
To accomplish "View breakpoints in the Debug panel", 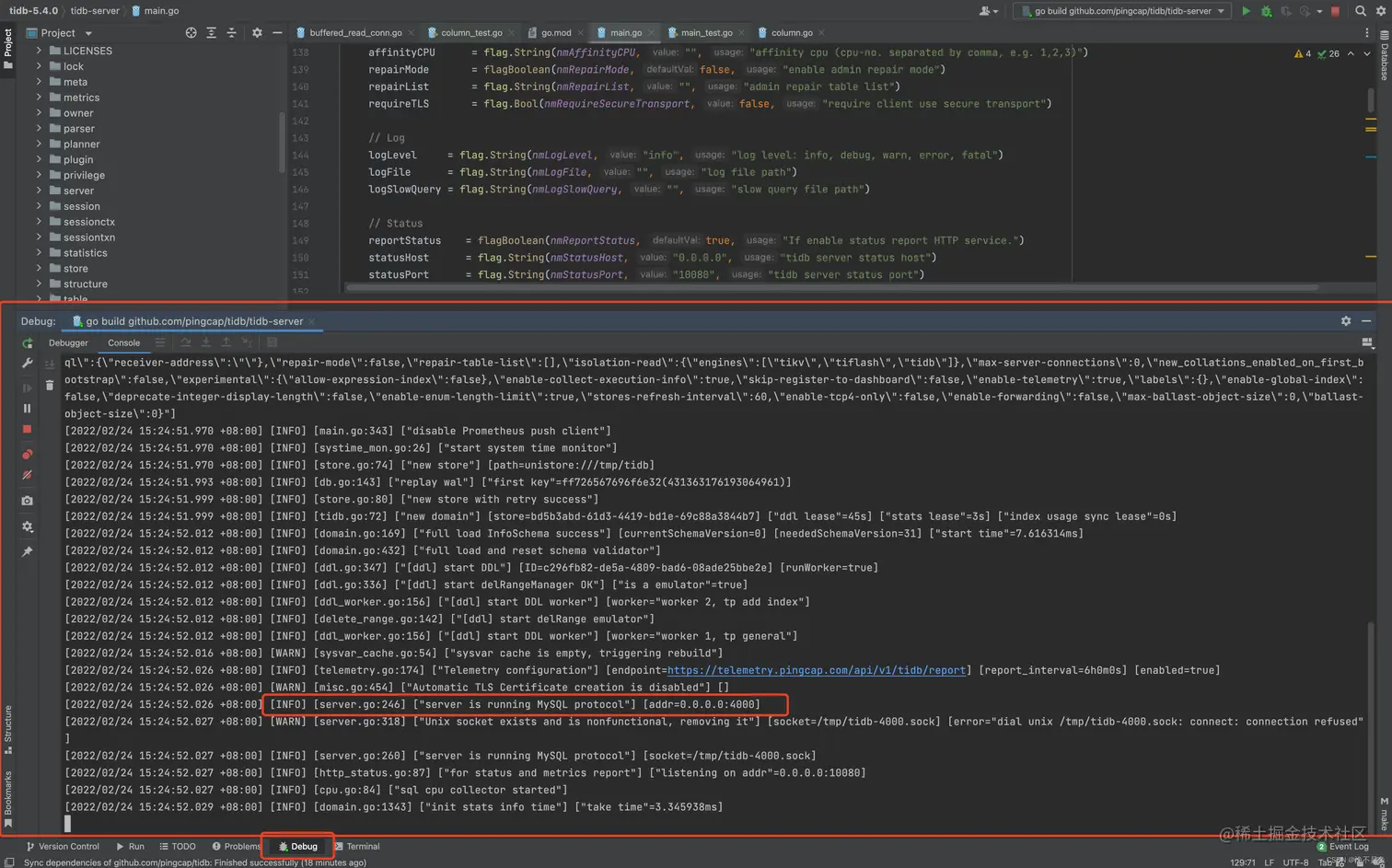I will tap(28, 454).
